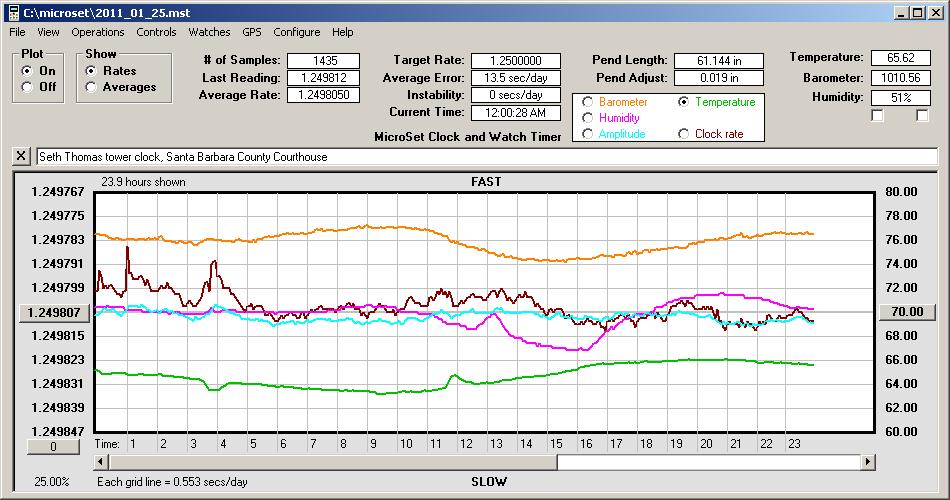The width and height of the screenshot is (950, 500).
Task: Click the 1.249767 top rate axis label
Action: pyautogui.click(x=58, y=192)
